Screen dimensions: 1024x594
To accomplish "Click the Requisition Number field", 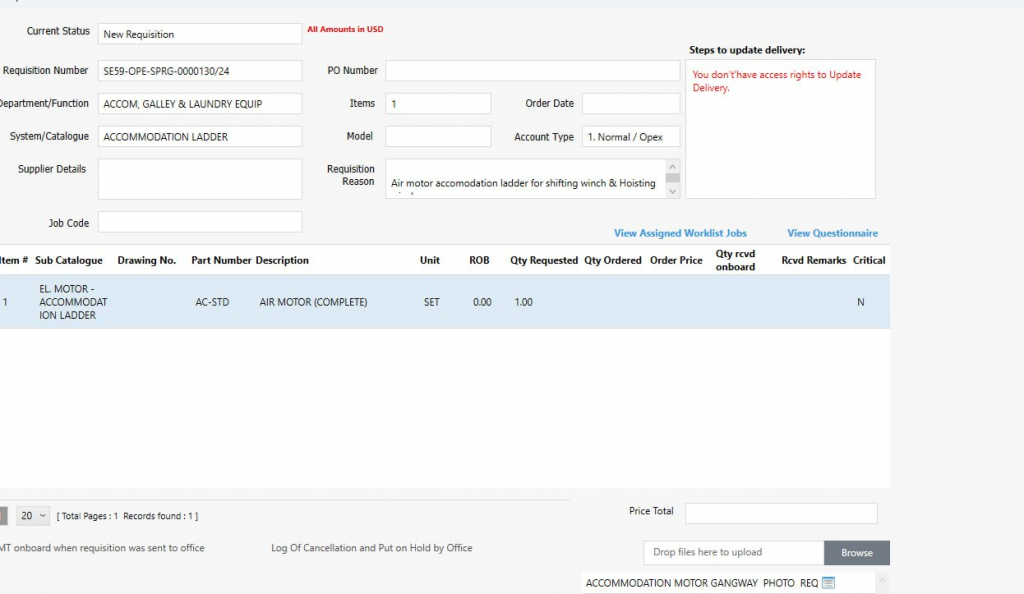I will tap(200, 71).
